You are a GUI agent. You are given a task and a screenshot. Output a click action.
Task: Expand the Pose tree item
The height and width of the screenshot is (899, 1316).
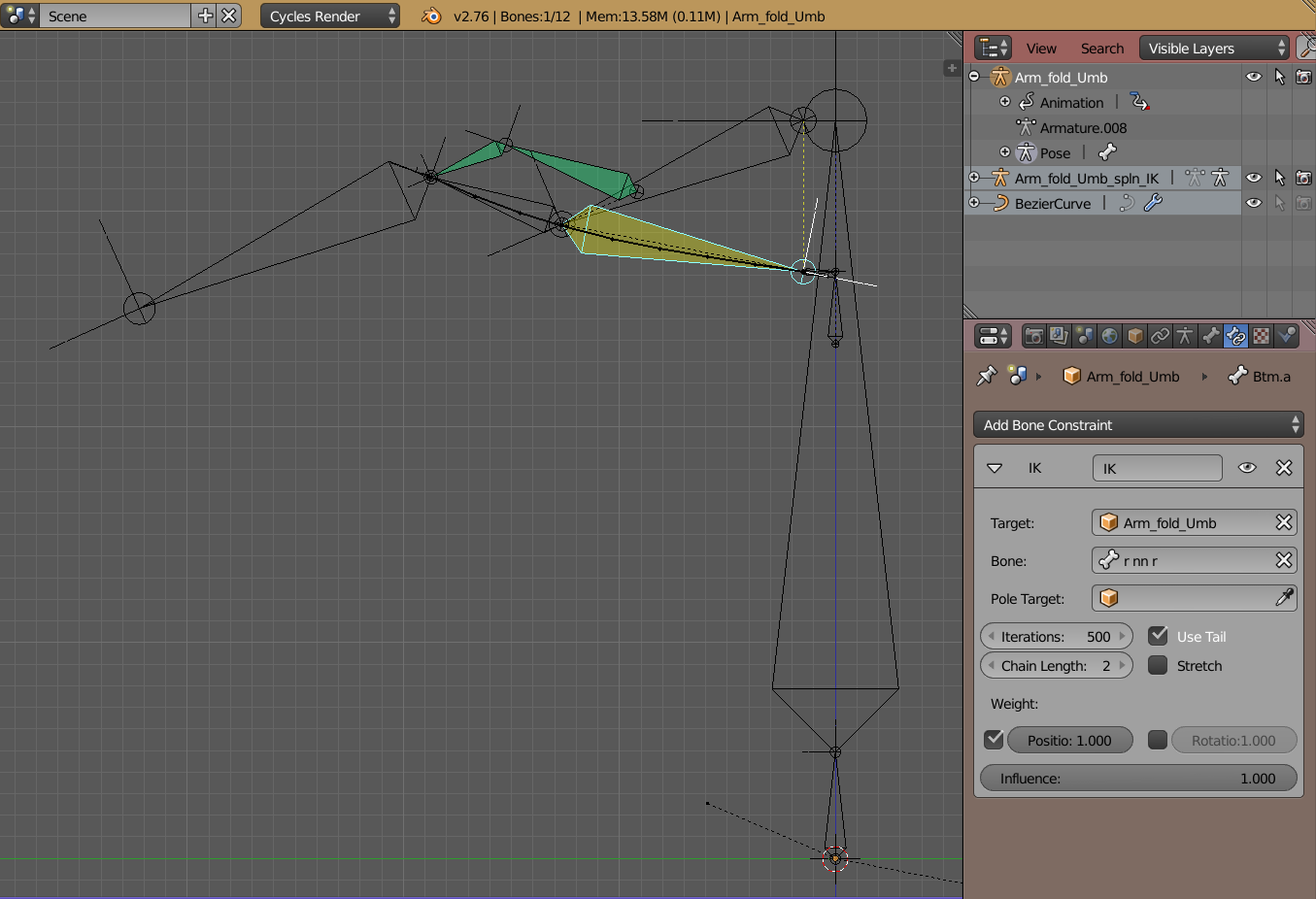point(1005,152)
